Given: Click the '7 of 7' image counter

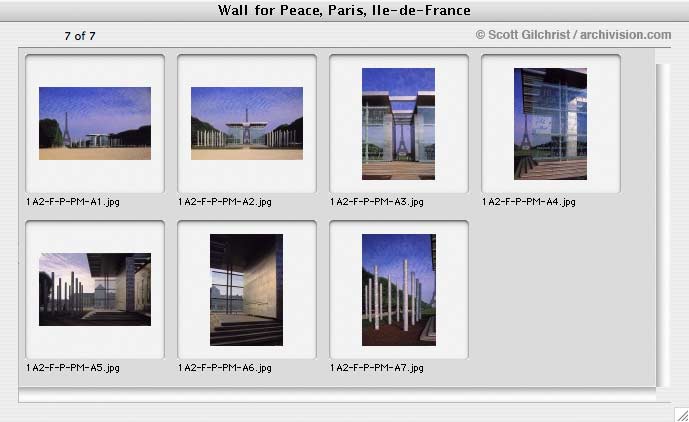Looking at the screenshot, I should coord(80,36).
